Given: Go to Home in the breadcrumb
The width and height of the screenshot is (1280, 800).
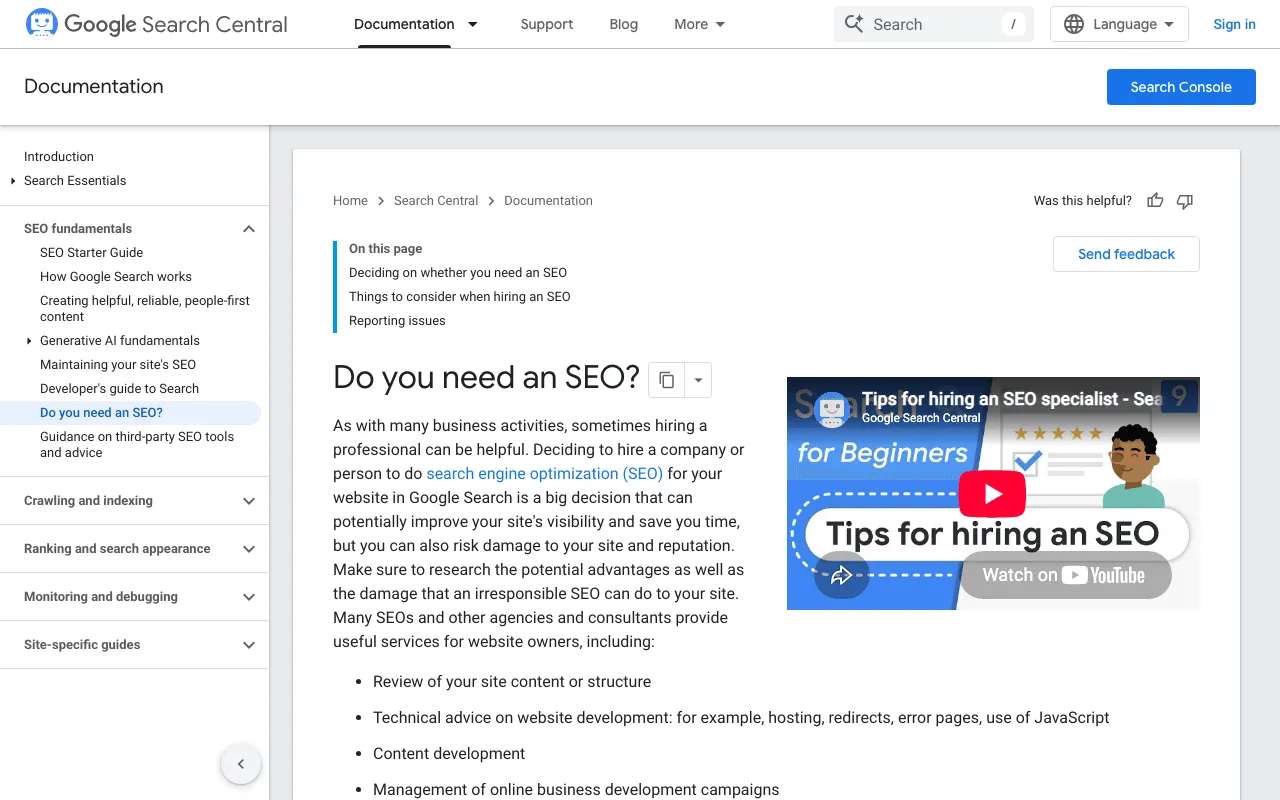Looking at the screenshot, I should [x=350, y=201].
